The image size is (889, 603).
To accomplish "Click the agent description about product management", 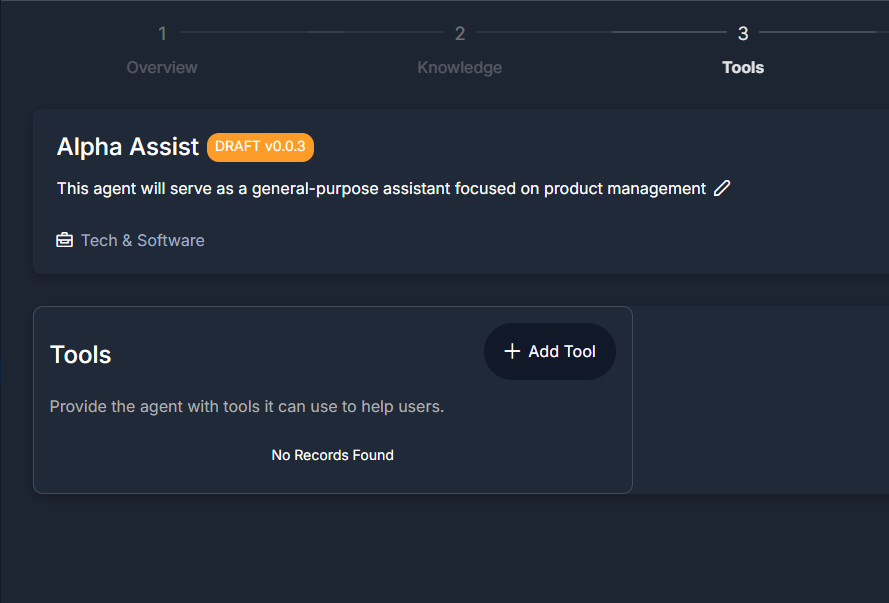I will pos(381,189).
